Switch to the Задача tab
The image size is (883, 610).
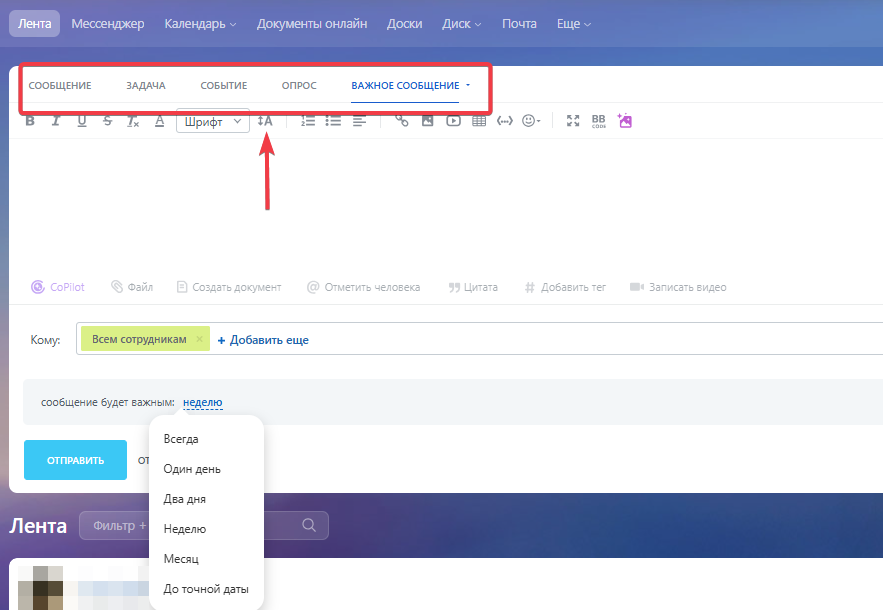[x=146, y=86]
